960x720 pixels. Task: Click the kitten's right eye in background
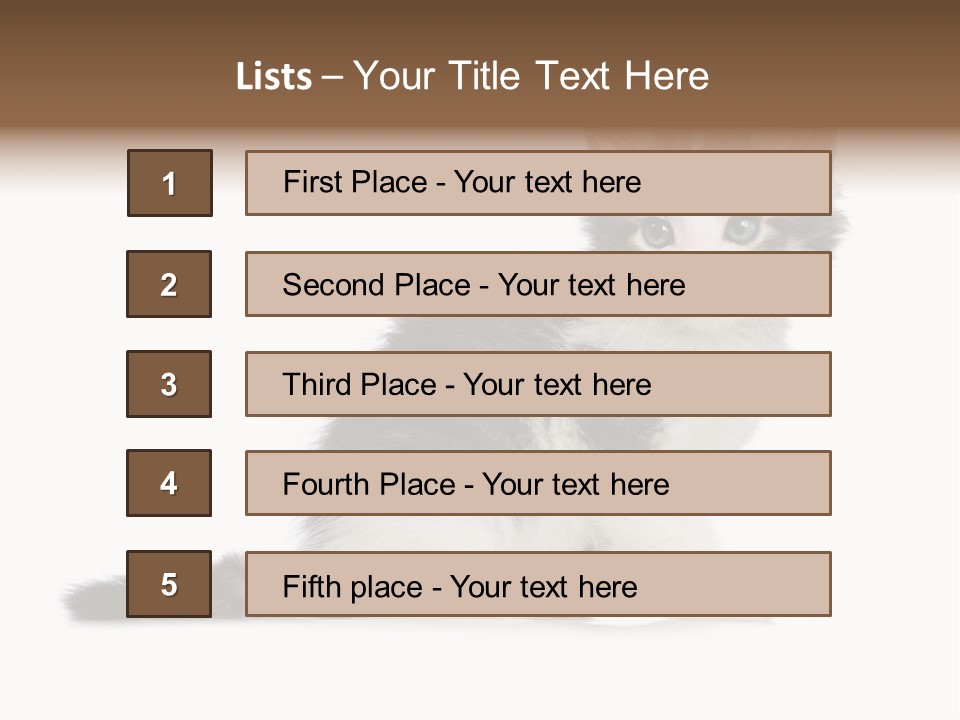coord(742,230)
